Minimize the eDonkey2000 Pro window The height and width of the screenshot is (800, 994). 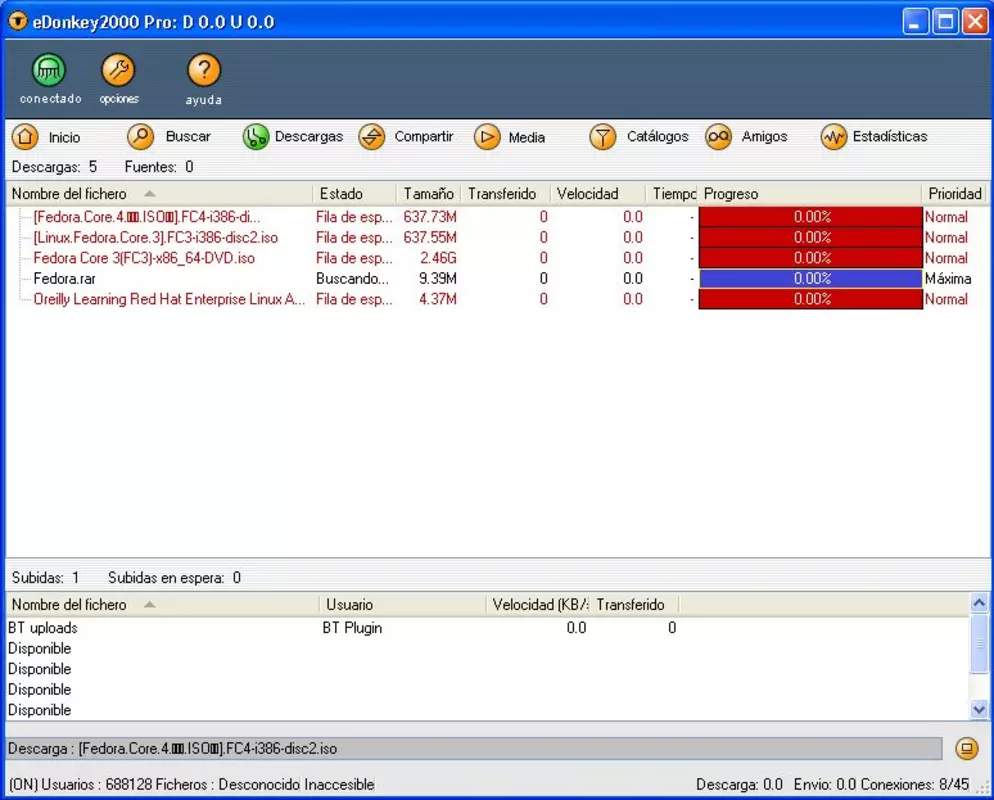pos(915,22)
